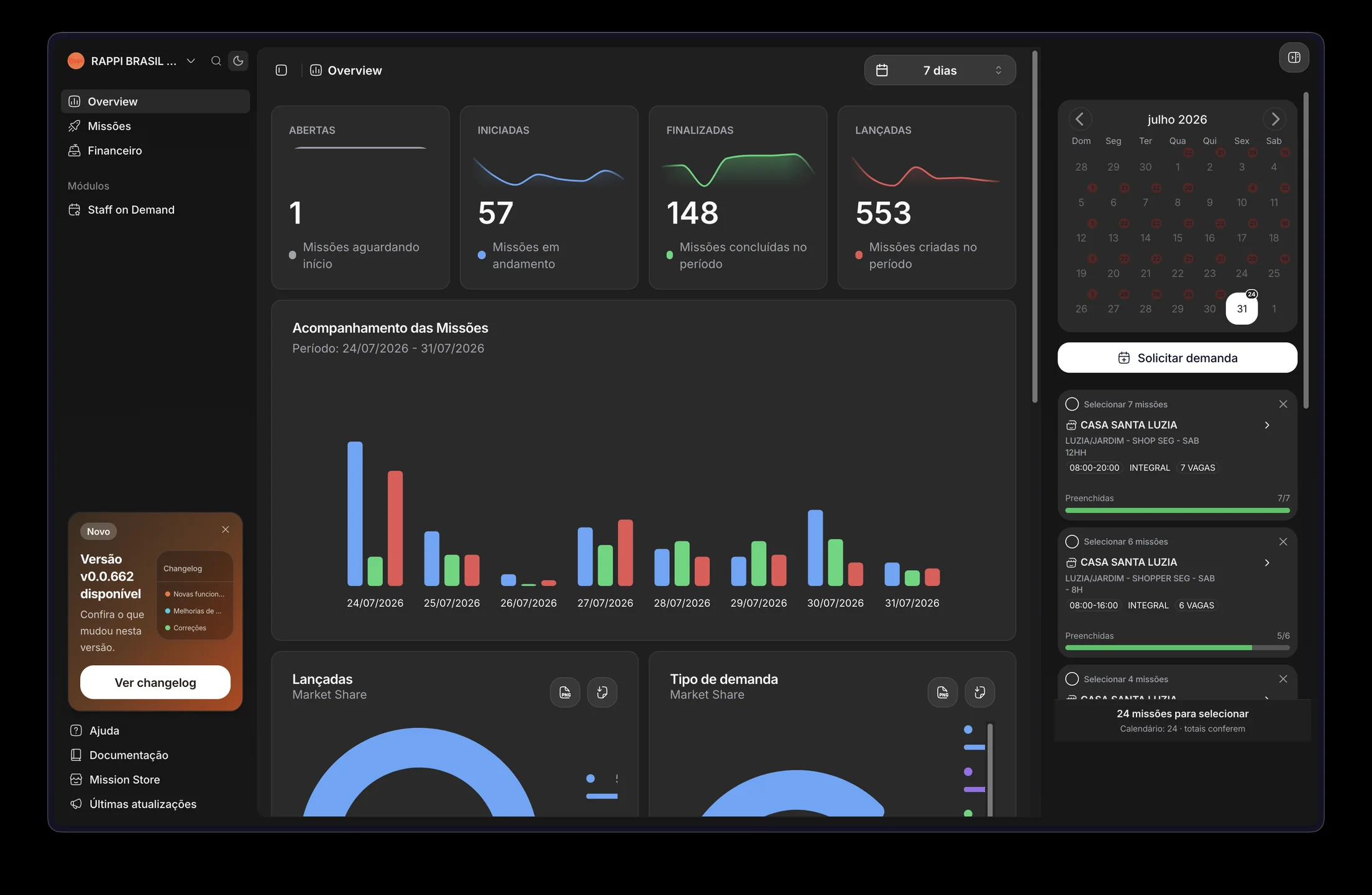Click the INICIADAS stat card

coord(549,198)
